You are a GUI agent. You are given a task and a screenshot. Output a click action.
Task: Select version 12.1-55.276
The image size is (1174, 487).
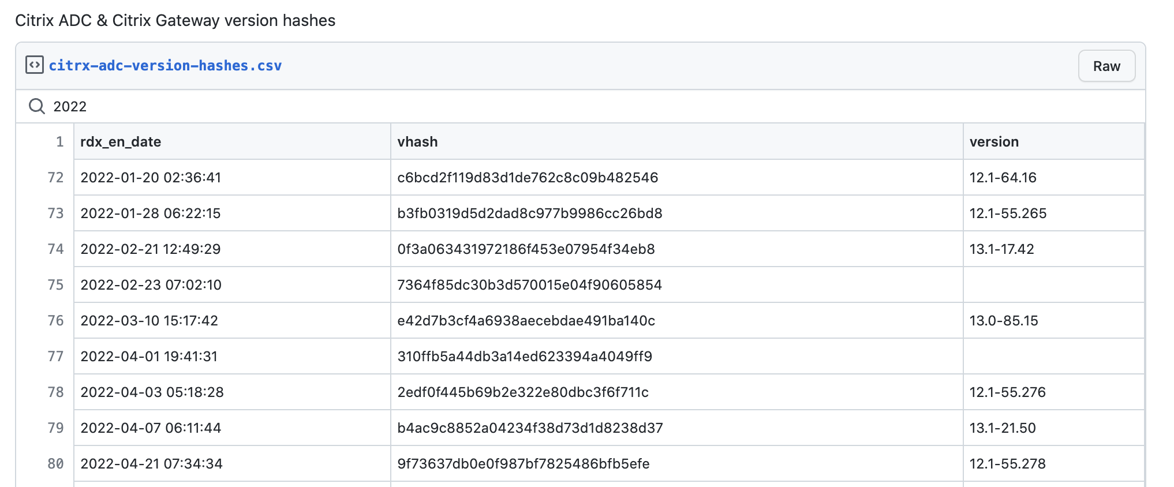coord(1008,392)
